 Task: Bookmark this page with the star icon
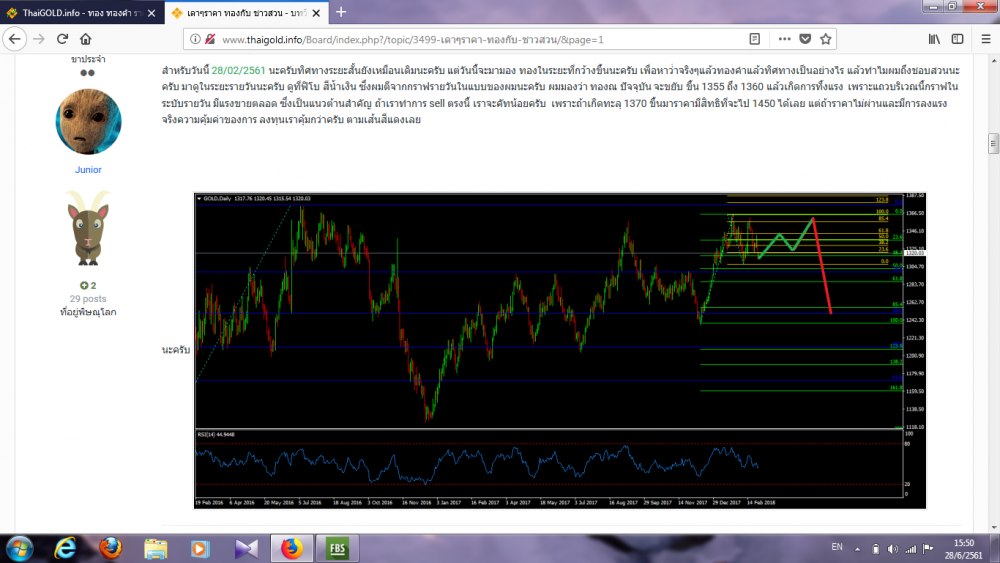pyautogui.click(x=826, y=39)
